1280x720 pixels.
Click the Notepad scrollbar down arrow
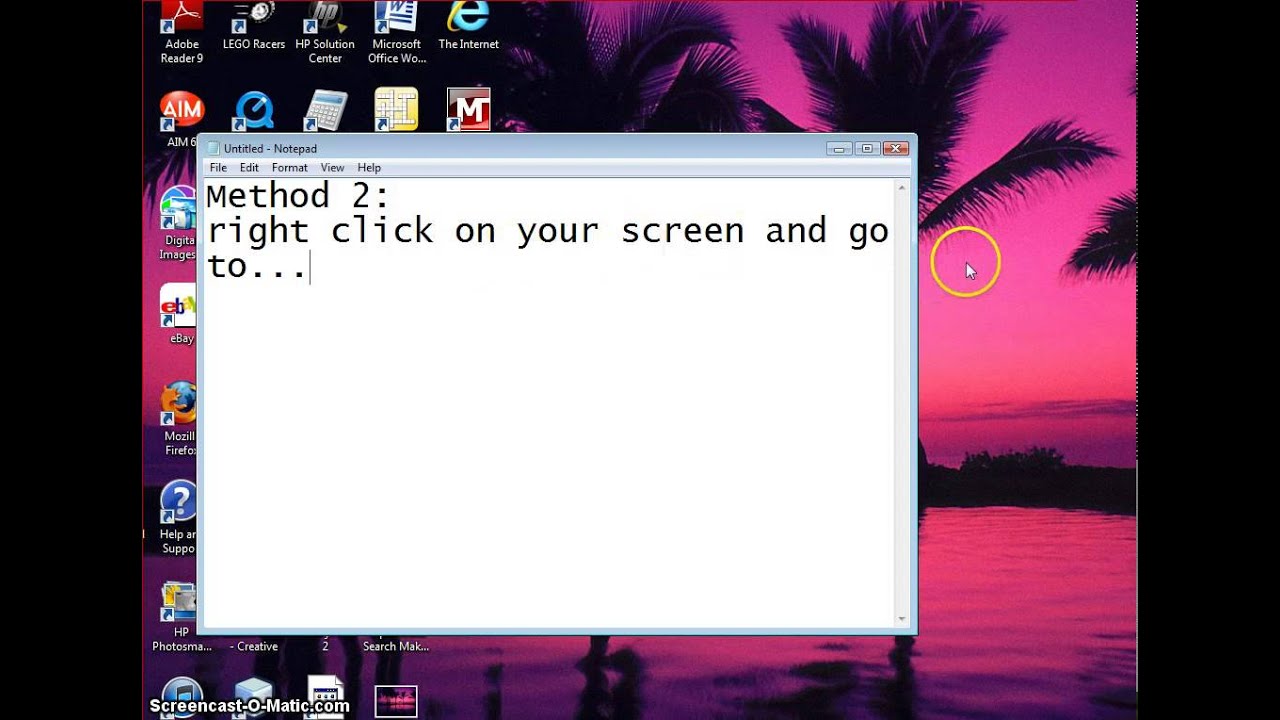point(902,619)
